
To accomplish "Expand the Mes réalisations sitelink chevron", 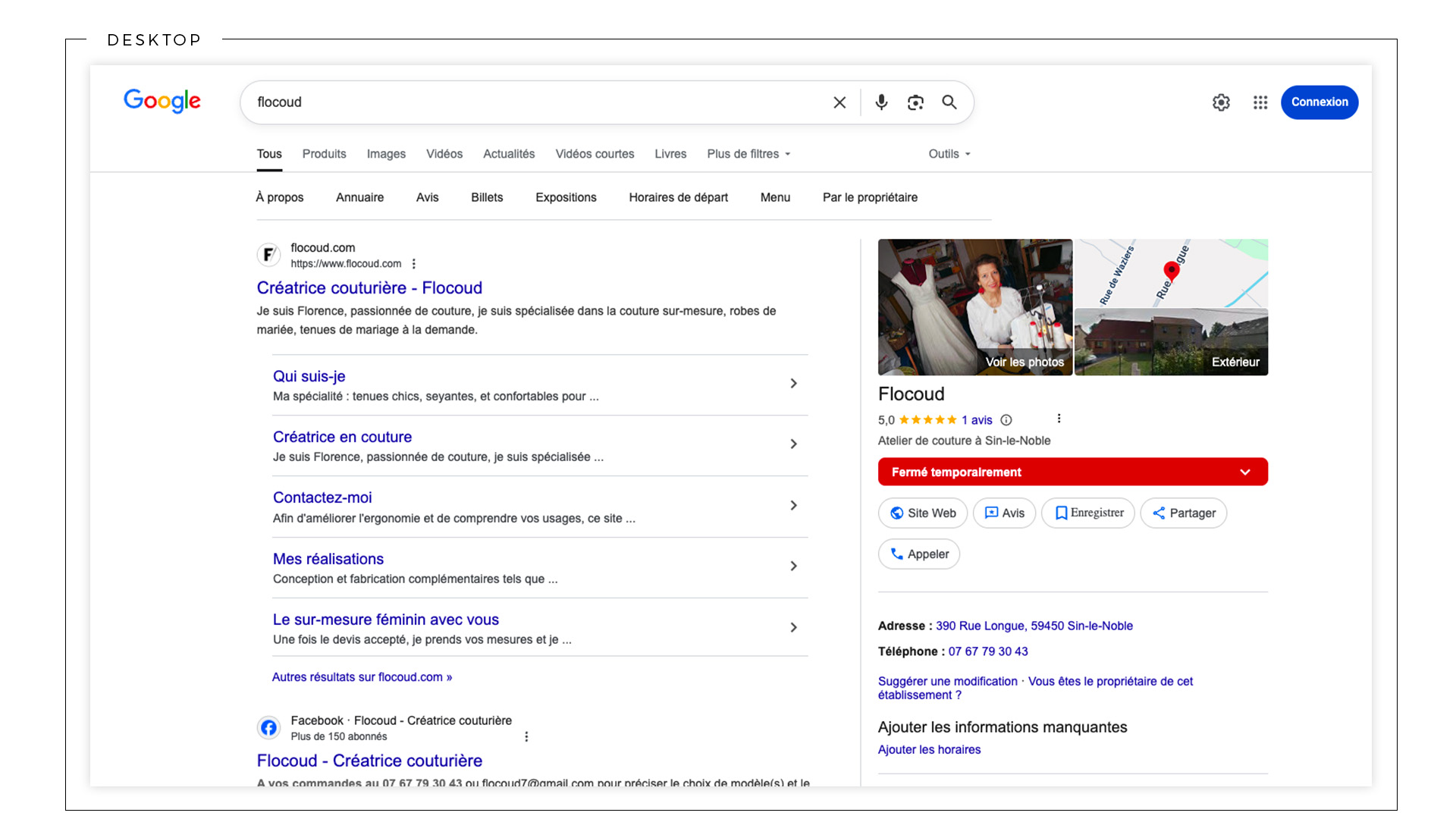I will coord(793,566).
